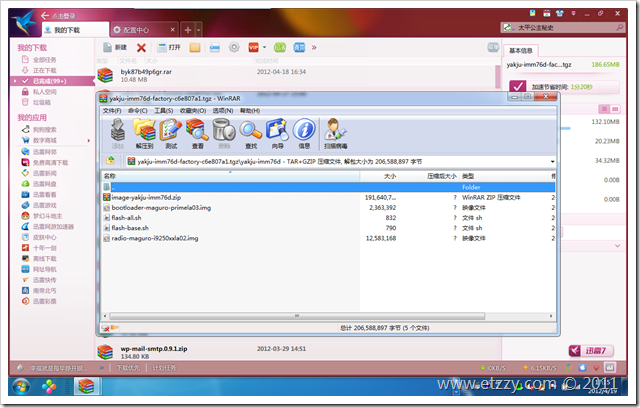Click the WinRAR horizontal scrollbar thumb
Image resolution: width=640 pixels, height=408 pixels.
click(297, 316)
